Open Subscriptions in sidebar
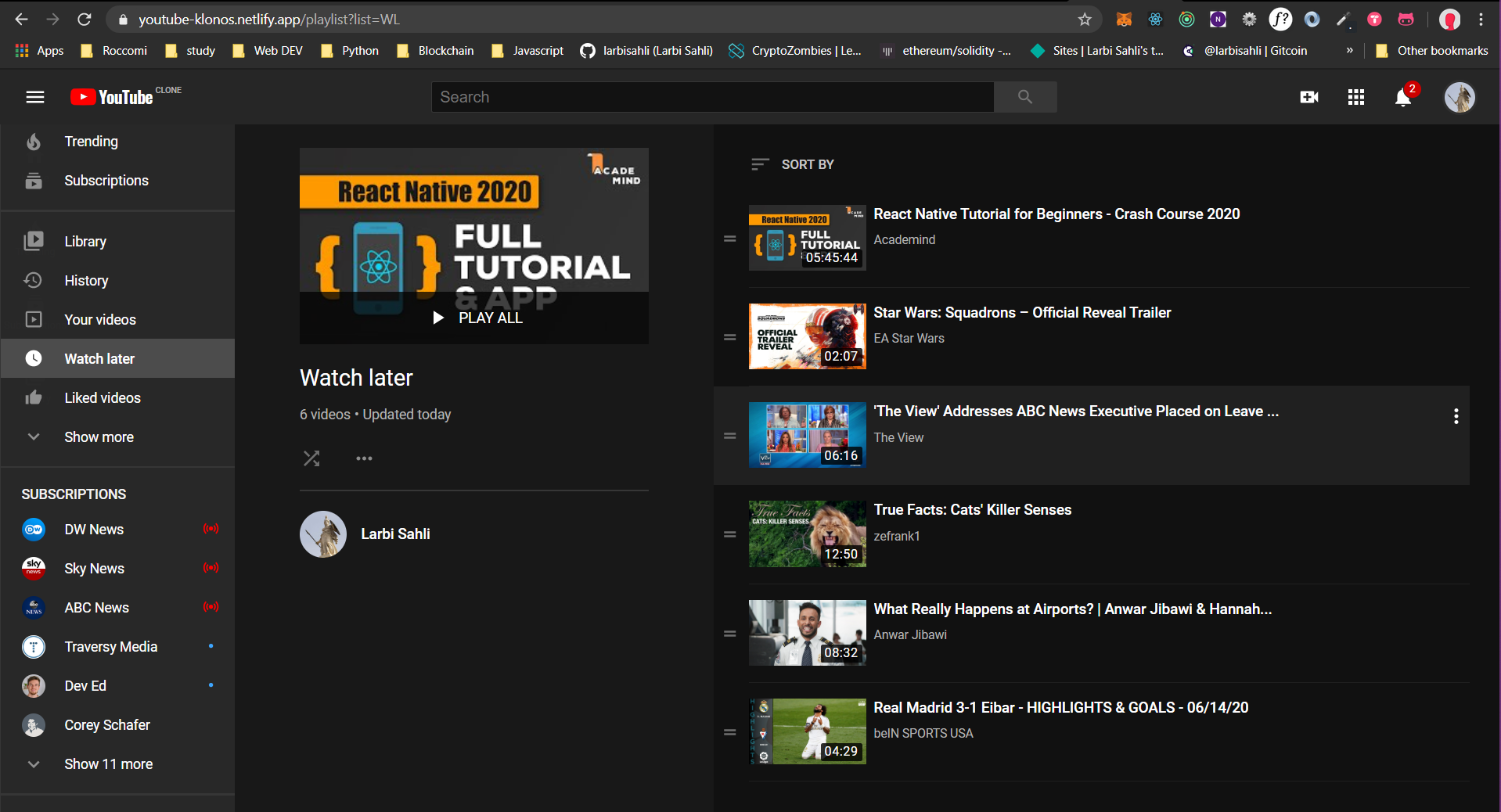This screenshot has width=1501, height=812. click(117, 181)
